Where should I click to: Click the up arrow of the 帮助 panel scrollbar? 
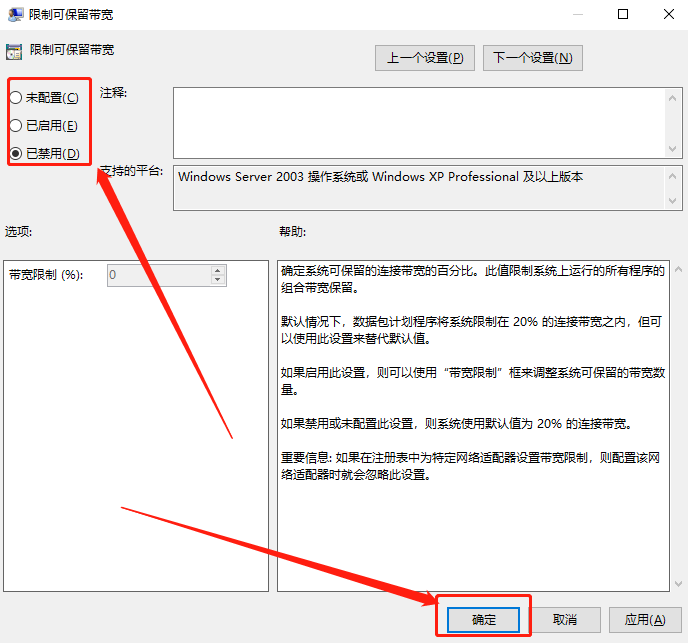coord(678,269)
